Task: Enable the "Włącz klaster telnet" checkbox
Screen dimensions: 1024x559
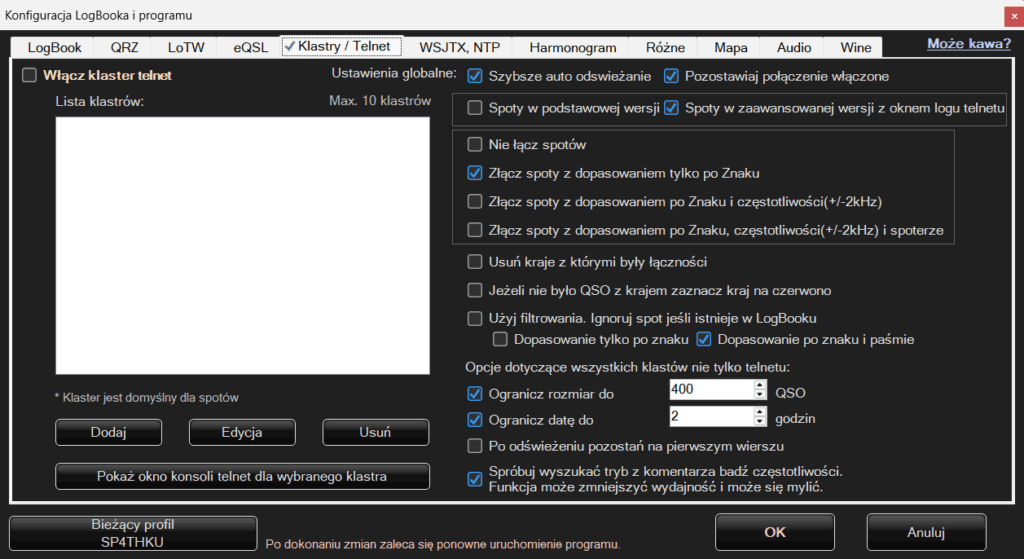Action: point(29,75)
